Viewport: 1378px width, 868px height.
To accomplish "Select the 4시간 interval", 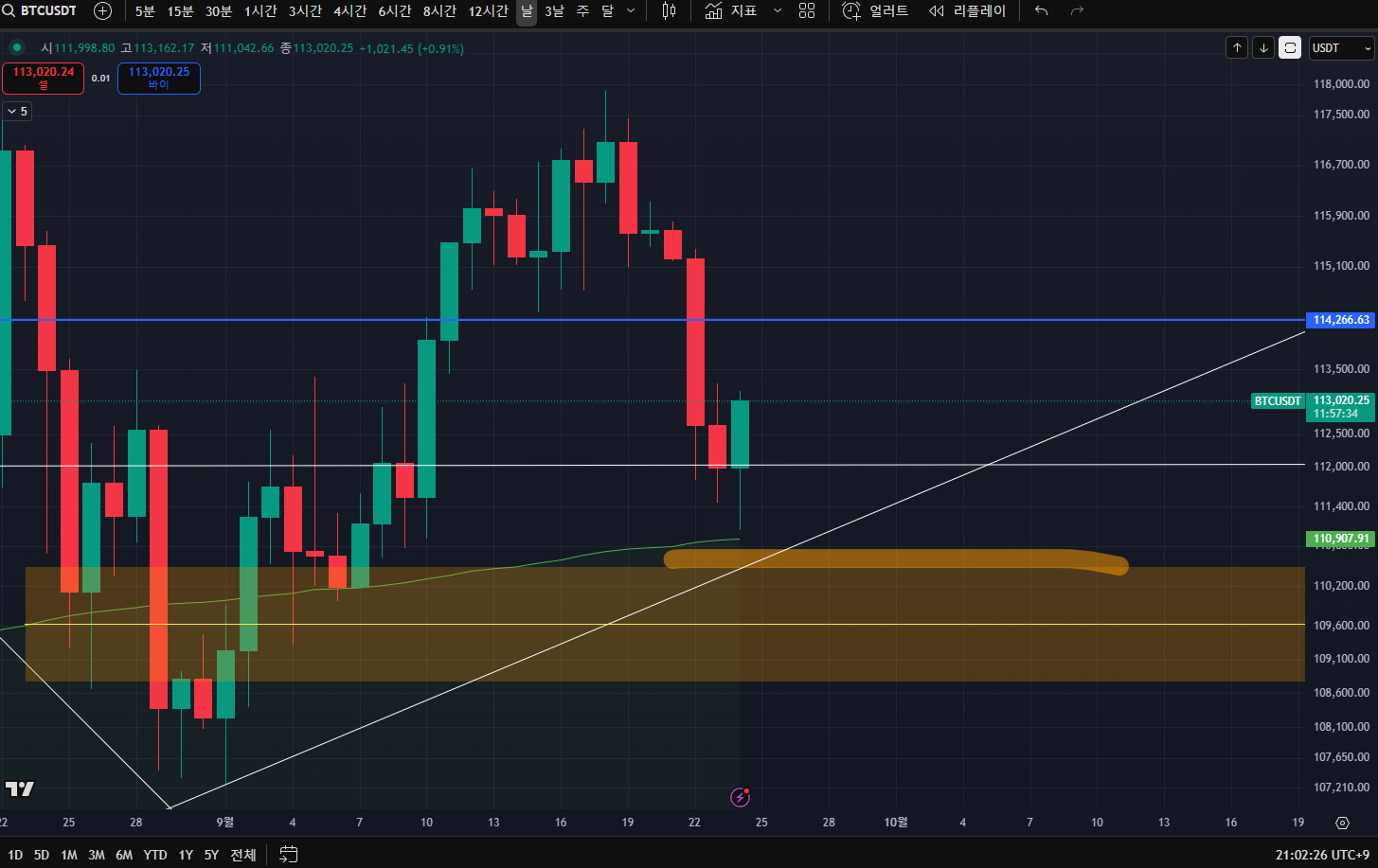I will point(349,11).
